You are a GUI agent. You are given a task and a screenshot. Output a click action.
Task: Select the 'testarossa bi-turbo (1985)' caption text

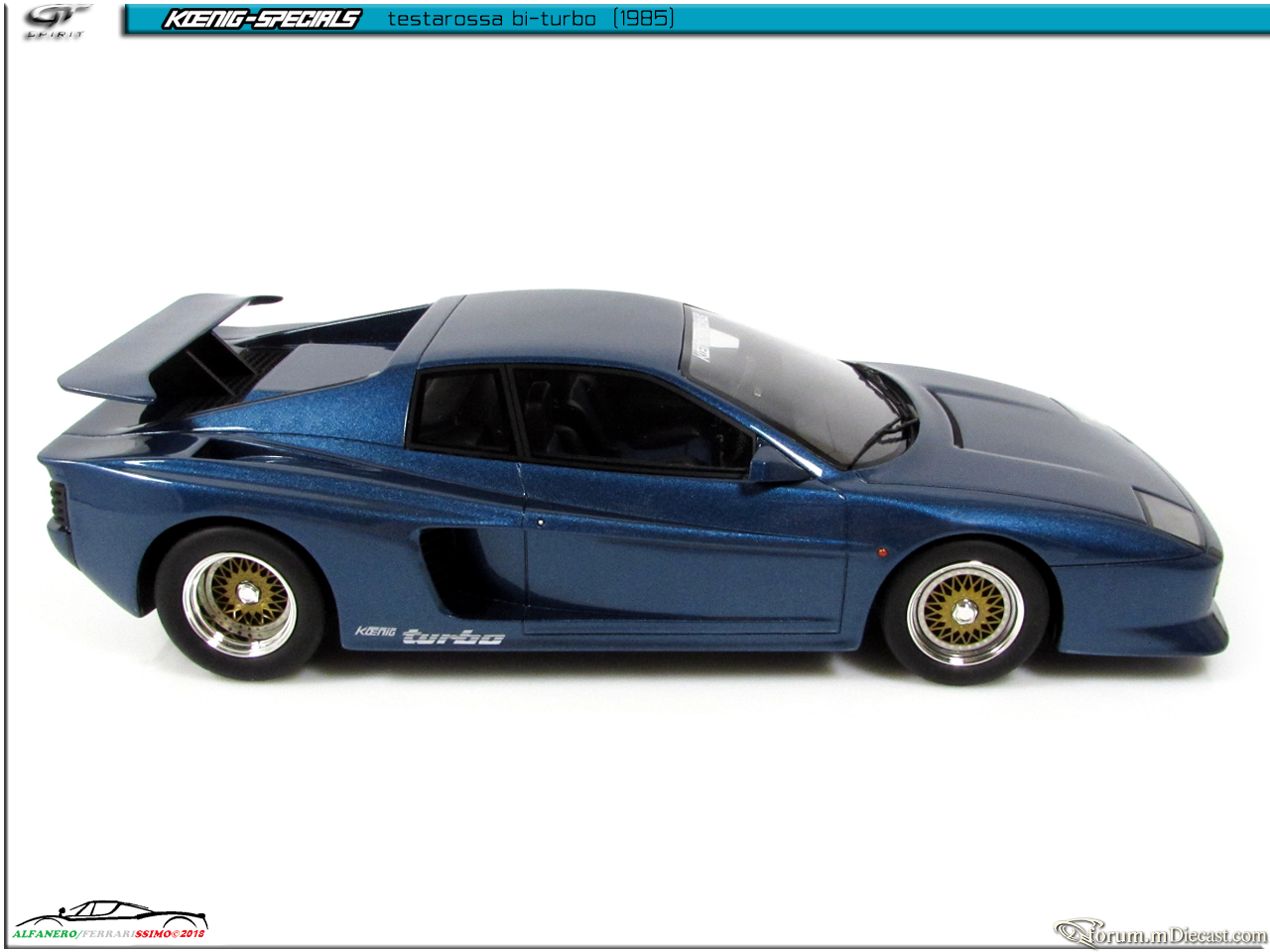coord(531,19)
